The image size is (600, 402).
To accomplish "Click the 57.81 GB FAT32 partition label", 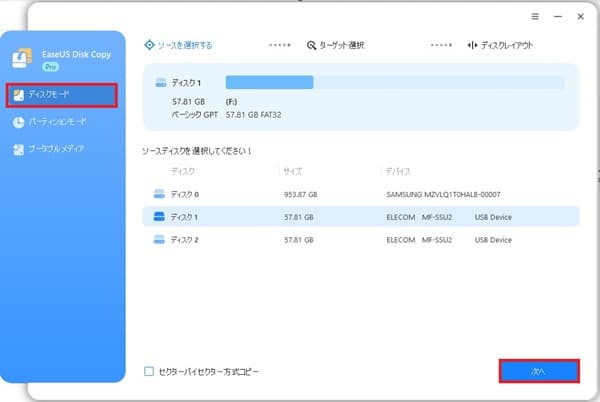I will (253, 115).
